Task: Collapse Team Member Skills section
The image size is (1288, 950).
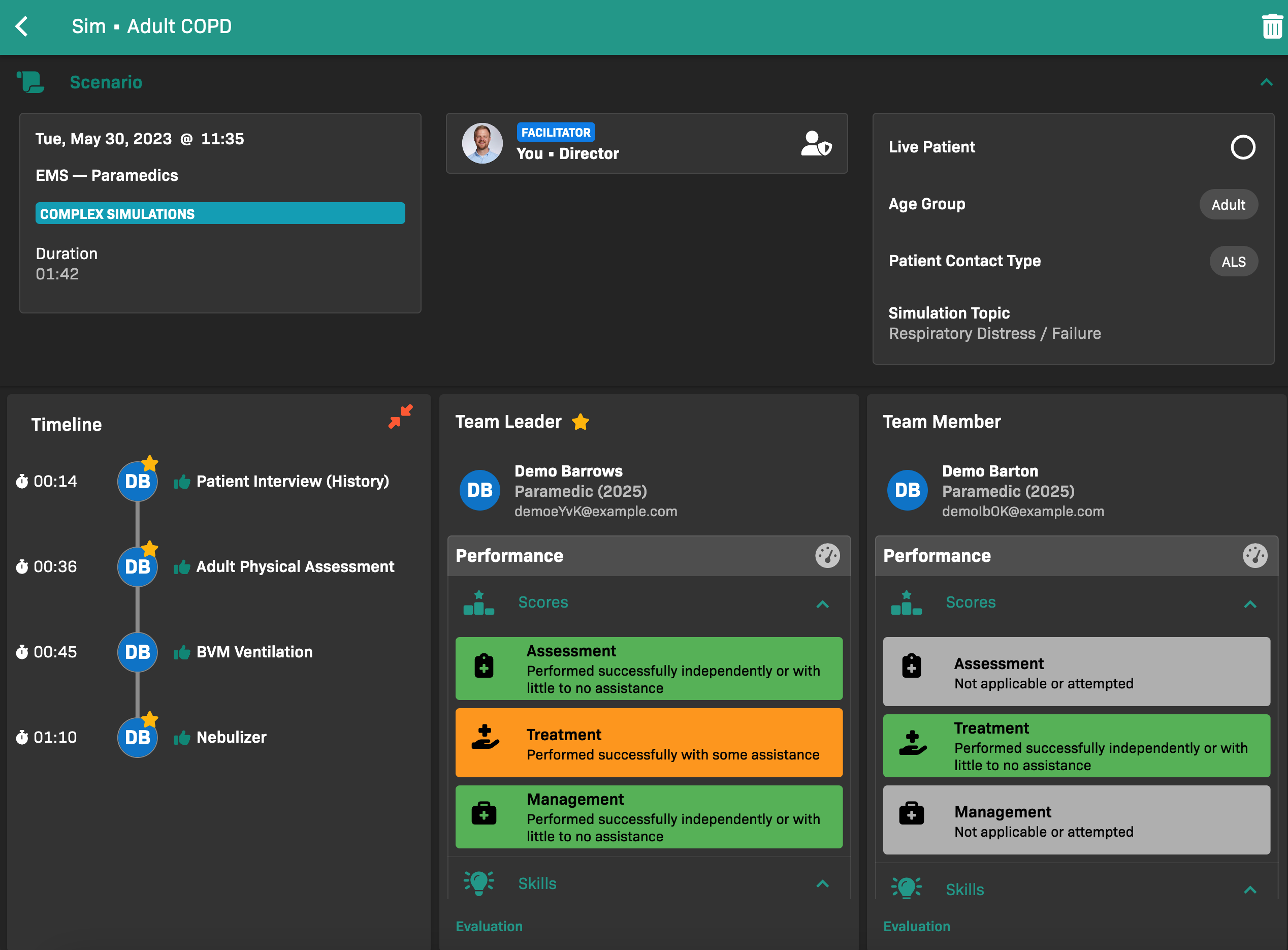Action: point(1249,890)
